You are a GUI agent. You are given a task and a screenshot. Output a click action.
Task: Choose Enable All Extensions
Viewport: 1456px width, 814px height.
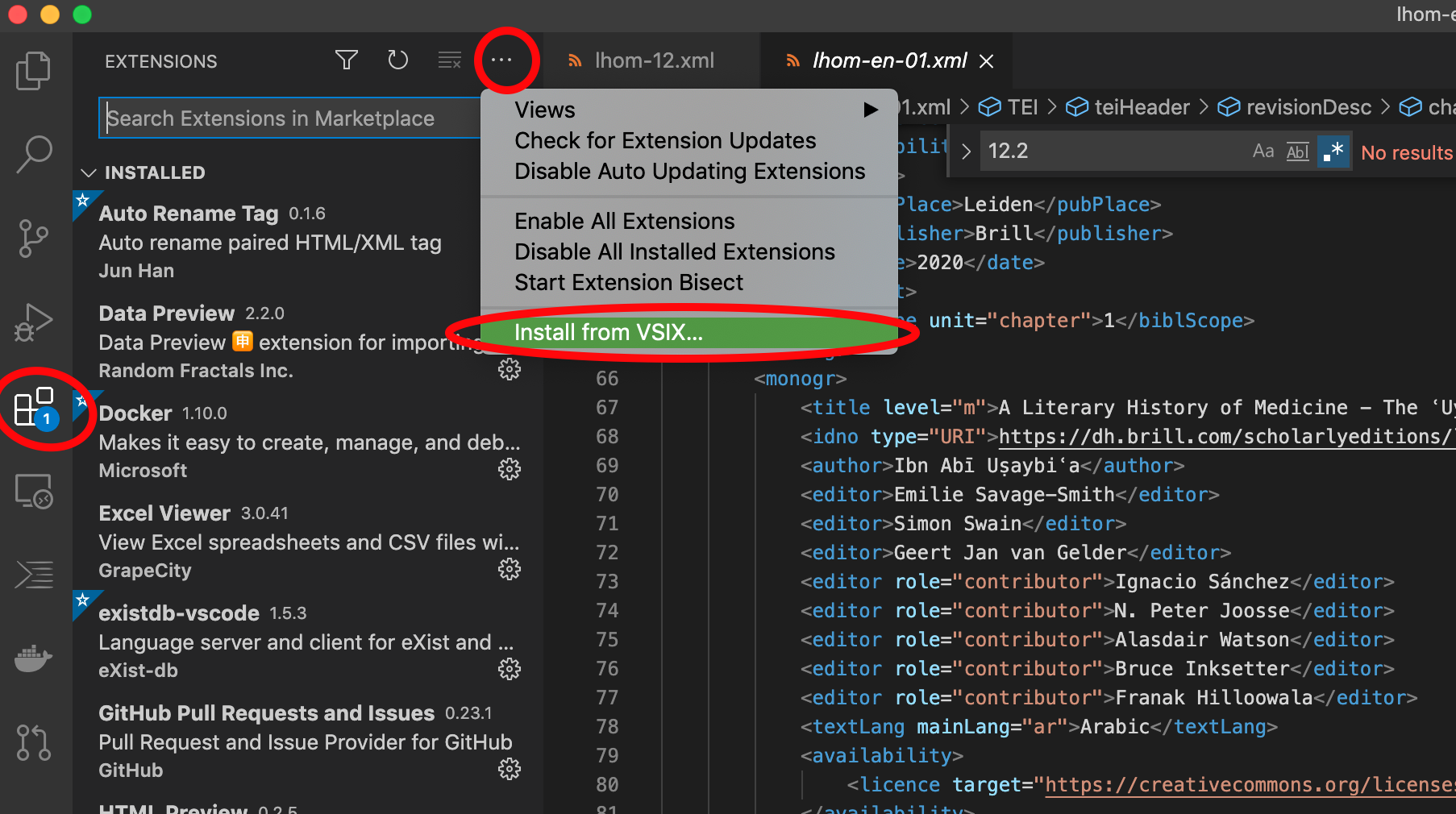click(x=689, y=221)
